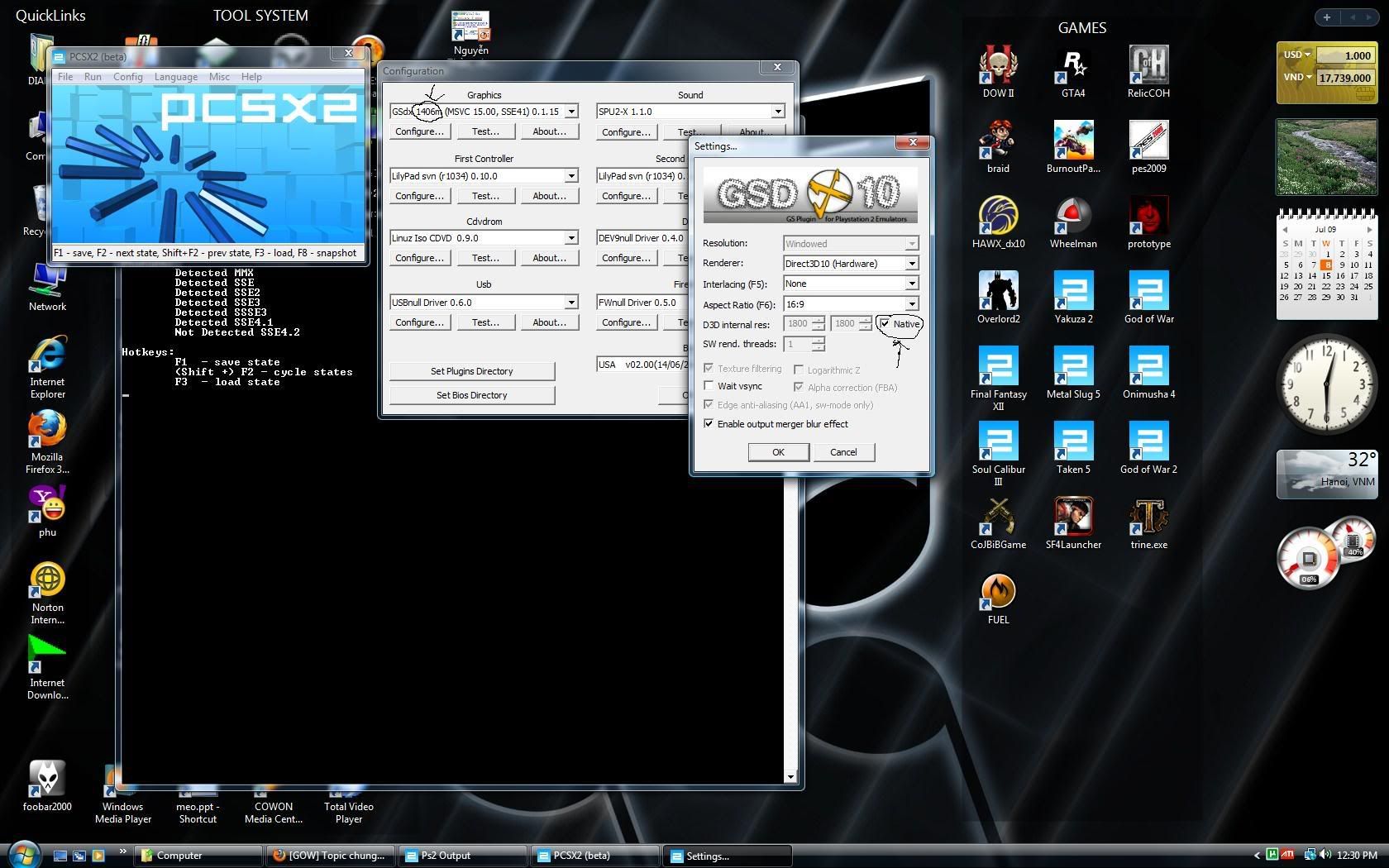Open the Final Fantasy XII shortcut
Viewport: 1389px width, 868px height.
tap(998, 378)
